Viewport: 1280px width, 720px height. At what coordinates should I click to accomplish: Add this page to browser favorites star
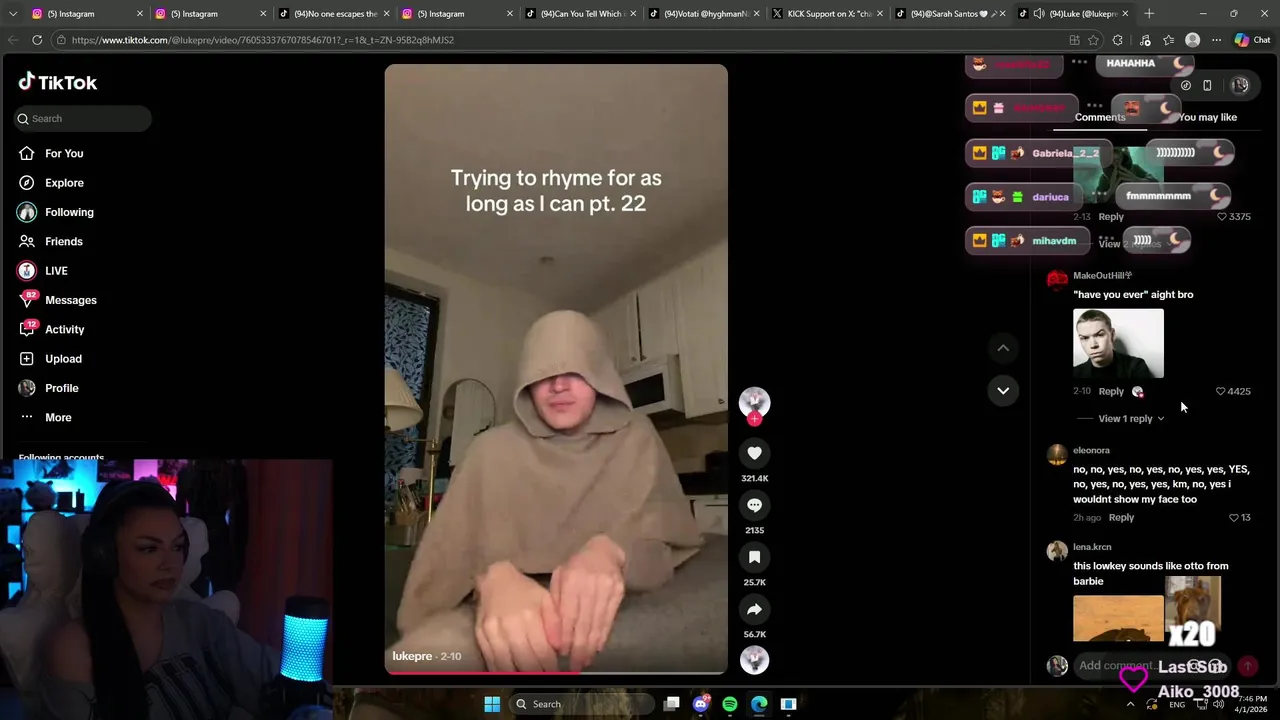click(1092, 40)
